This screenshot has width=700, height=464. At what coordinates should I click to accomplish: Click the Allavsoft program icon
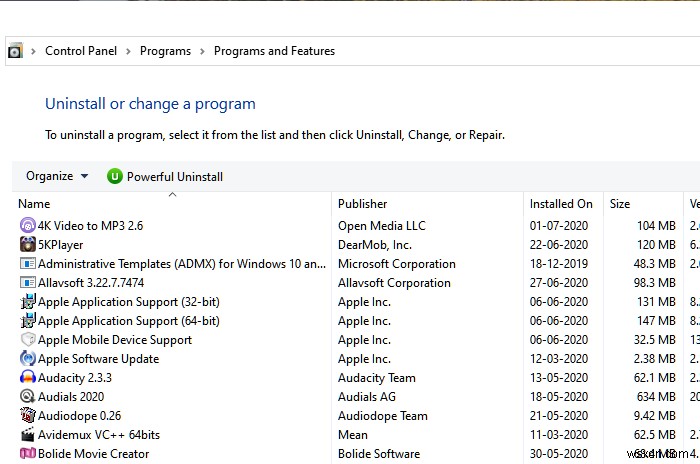[28, 283]
